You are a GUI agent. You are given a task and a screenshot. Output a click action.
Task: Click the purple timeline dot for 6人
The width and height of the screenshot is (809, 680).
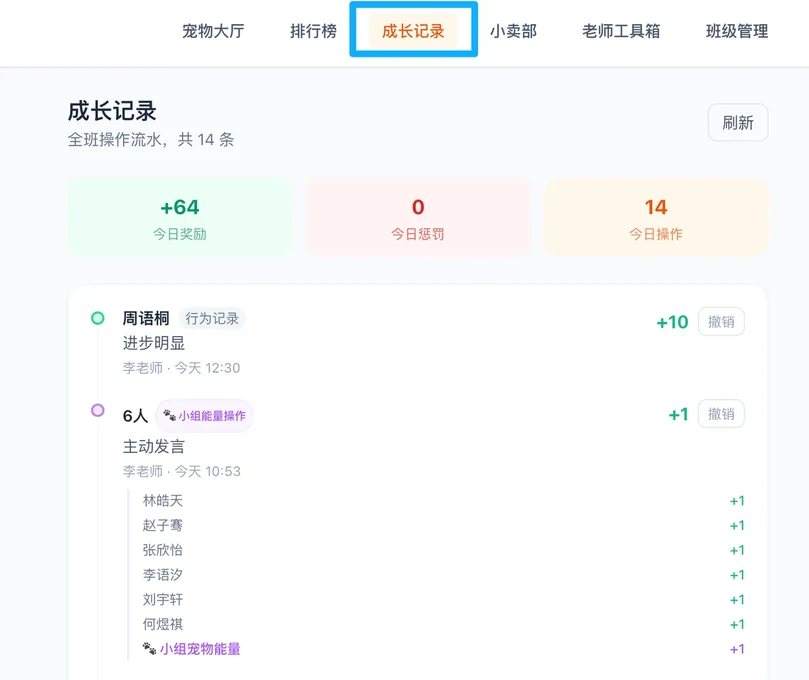coord(98,410)
